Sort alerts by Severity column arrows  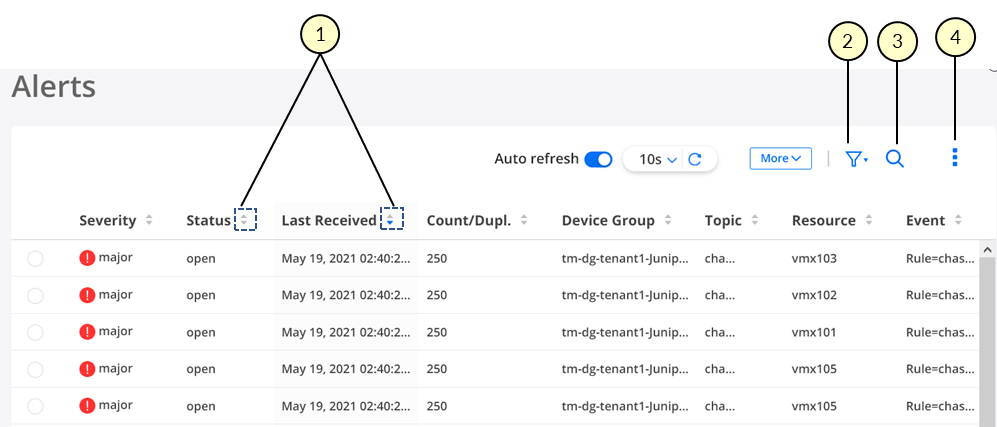pos(149,220)
